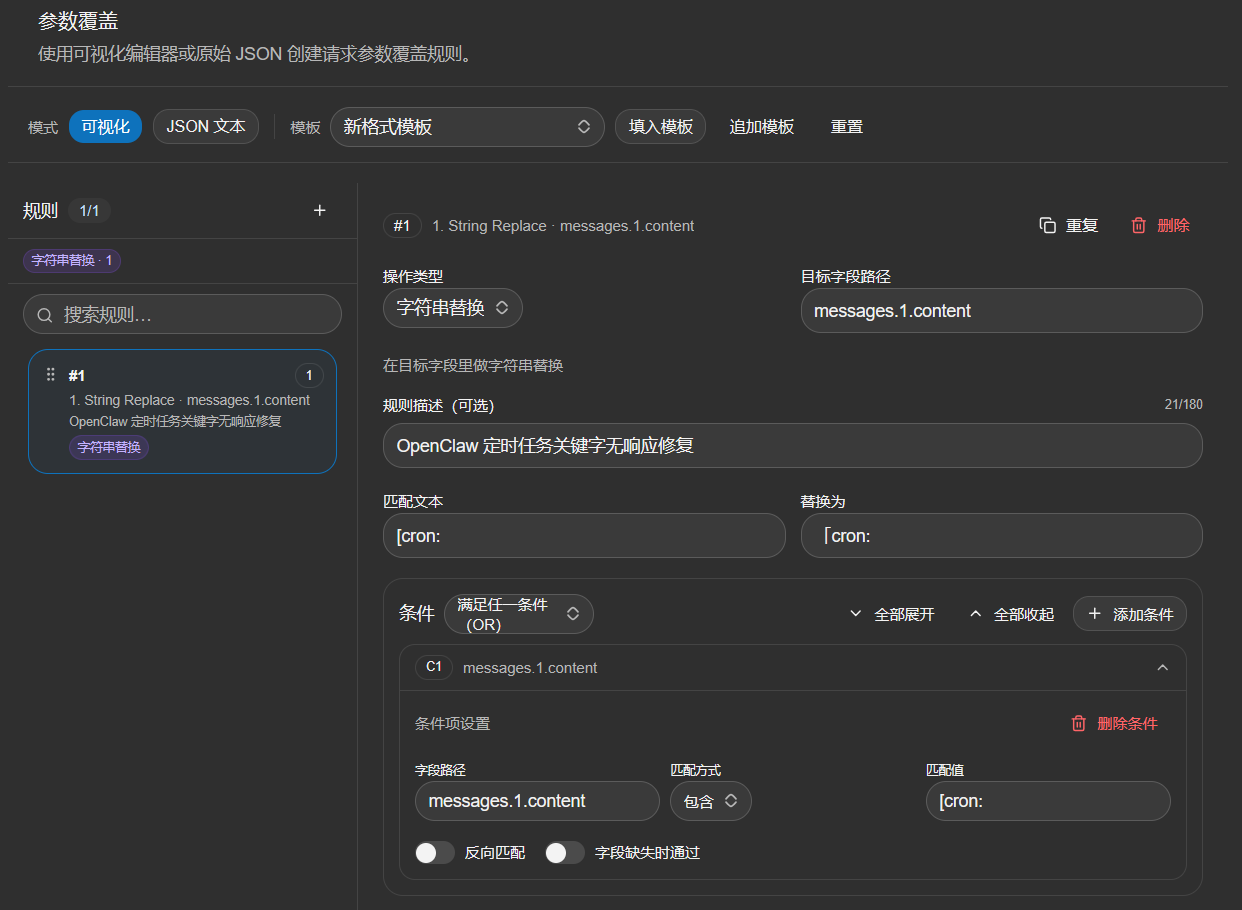Click the search magnifier icon in rules search

[x=45, y=315]
